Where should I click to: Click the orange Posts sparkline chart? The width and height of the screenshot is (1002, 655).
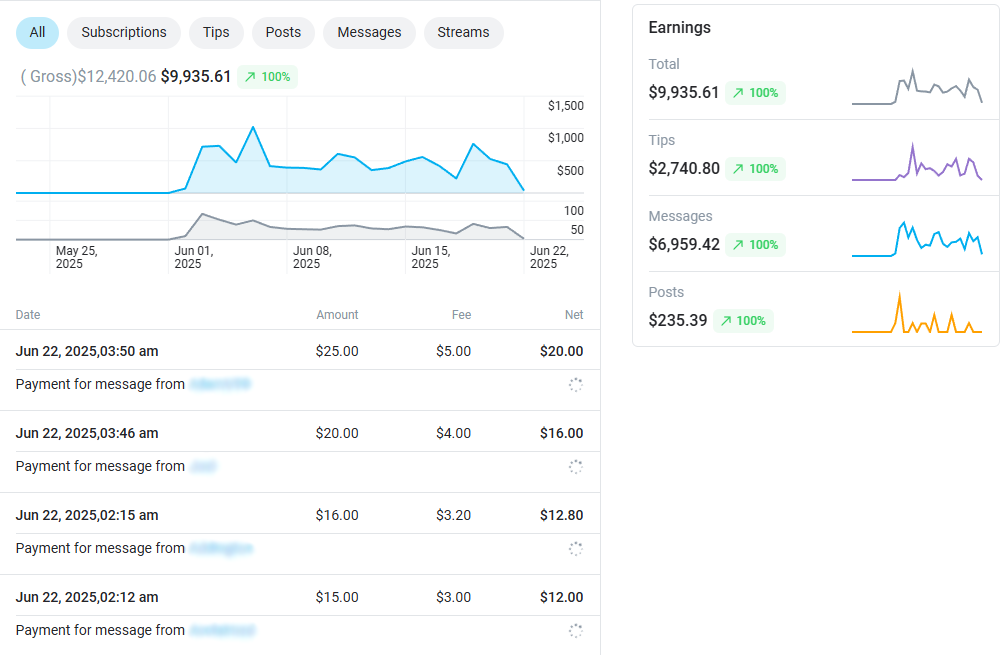point(916,316)
